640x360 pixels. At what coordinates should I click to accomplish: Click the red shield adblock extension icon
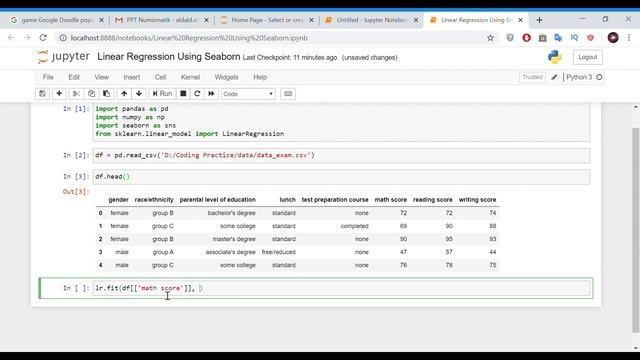591,38
